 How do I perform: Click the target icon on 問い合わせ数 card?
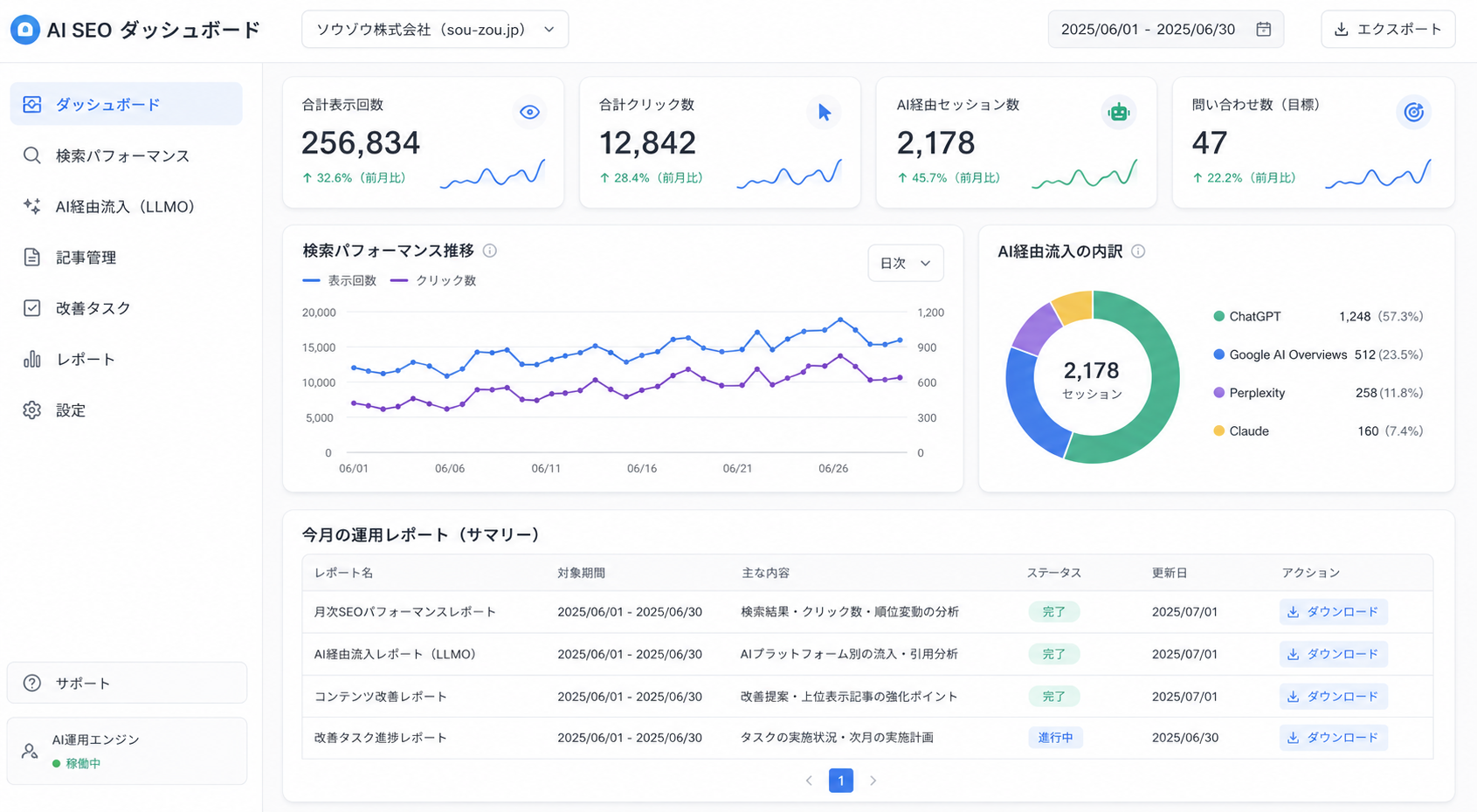[1413, 112]
